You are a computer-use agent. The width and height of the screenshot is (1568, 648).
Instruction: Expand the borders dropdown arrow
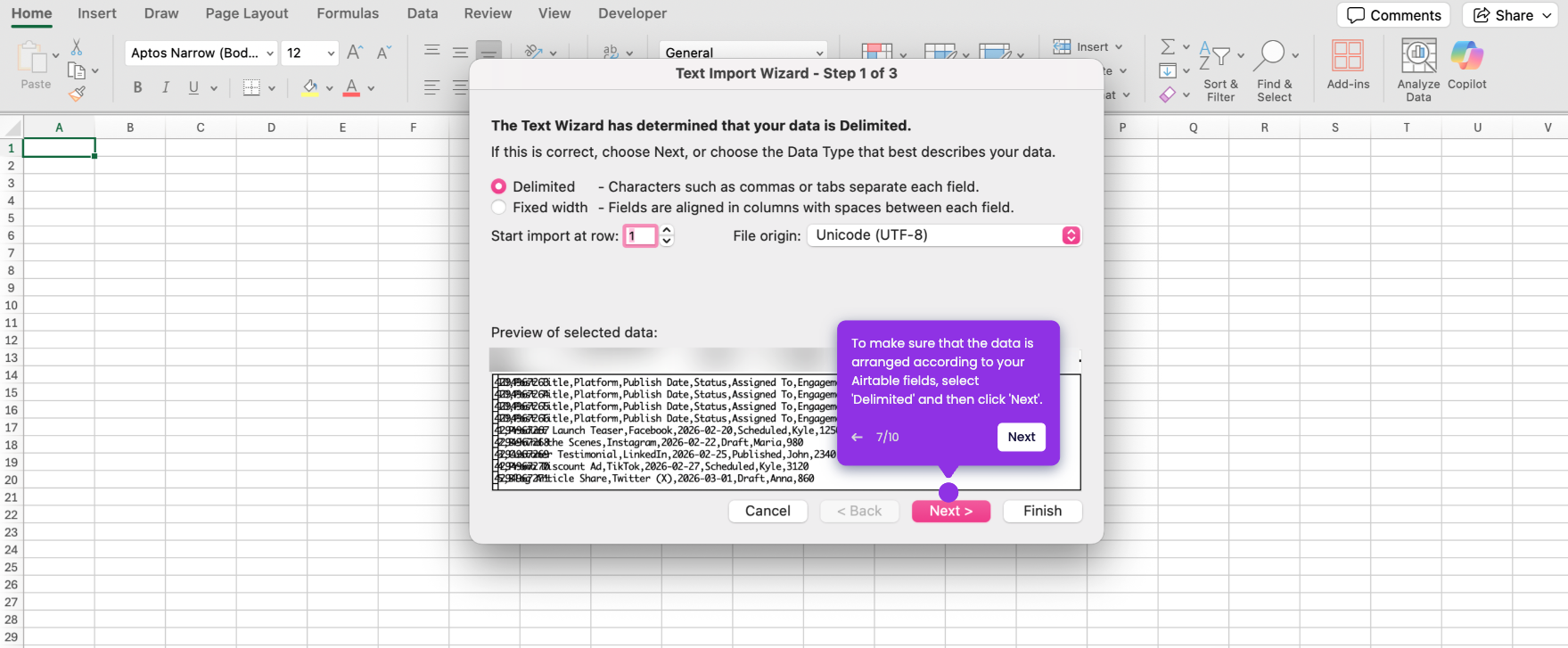[271, 88]
